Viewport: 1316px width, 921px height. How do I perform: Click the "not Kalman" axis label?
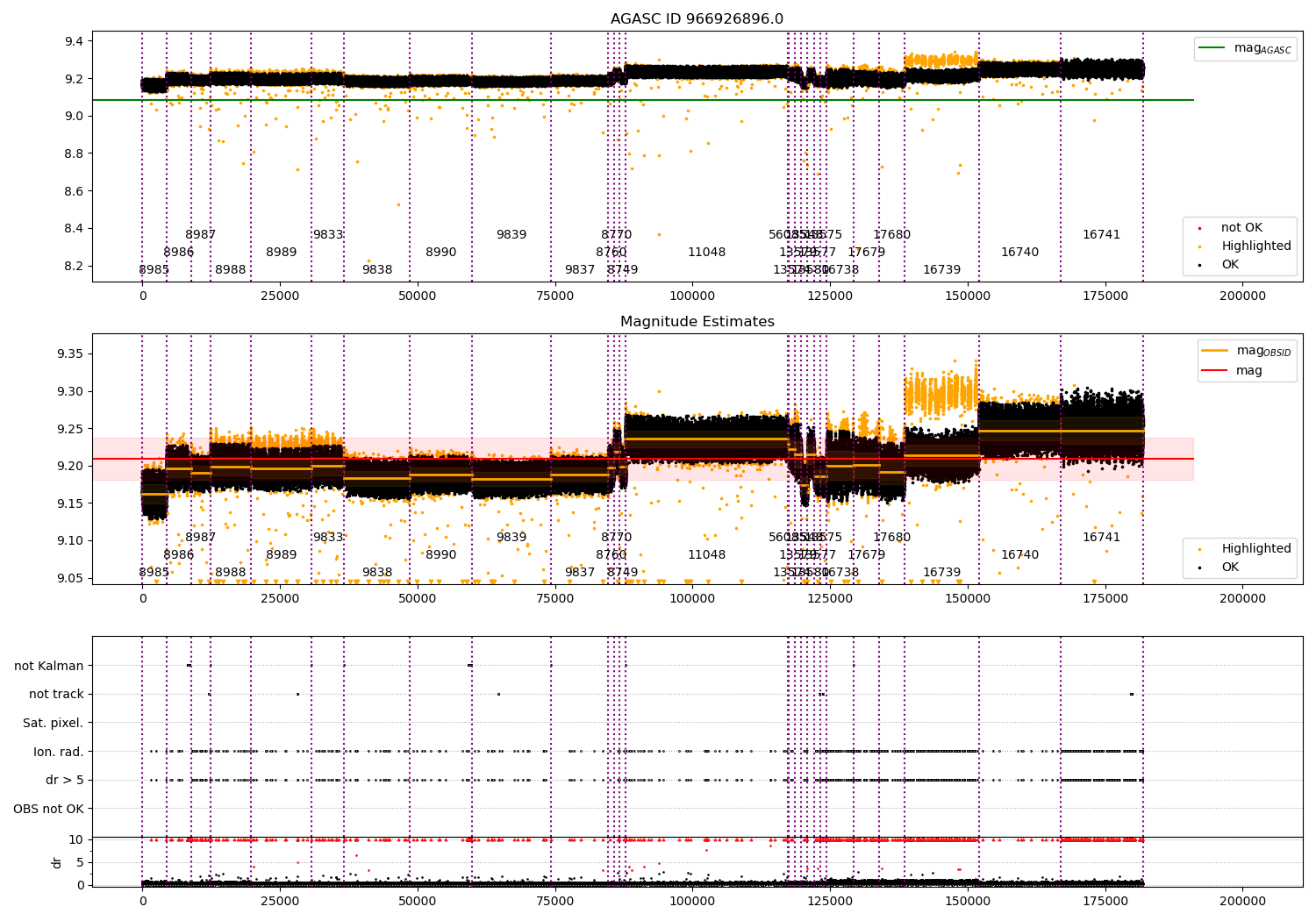click(x=48, y=666)
